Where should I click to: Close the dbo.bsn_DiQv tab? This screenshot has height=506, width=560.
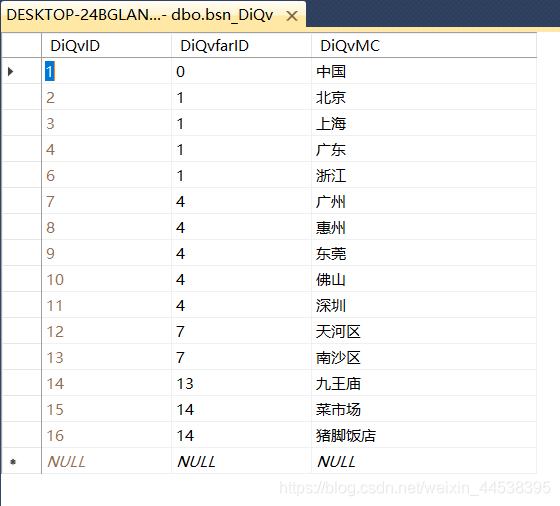[x=292, y=16]
